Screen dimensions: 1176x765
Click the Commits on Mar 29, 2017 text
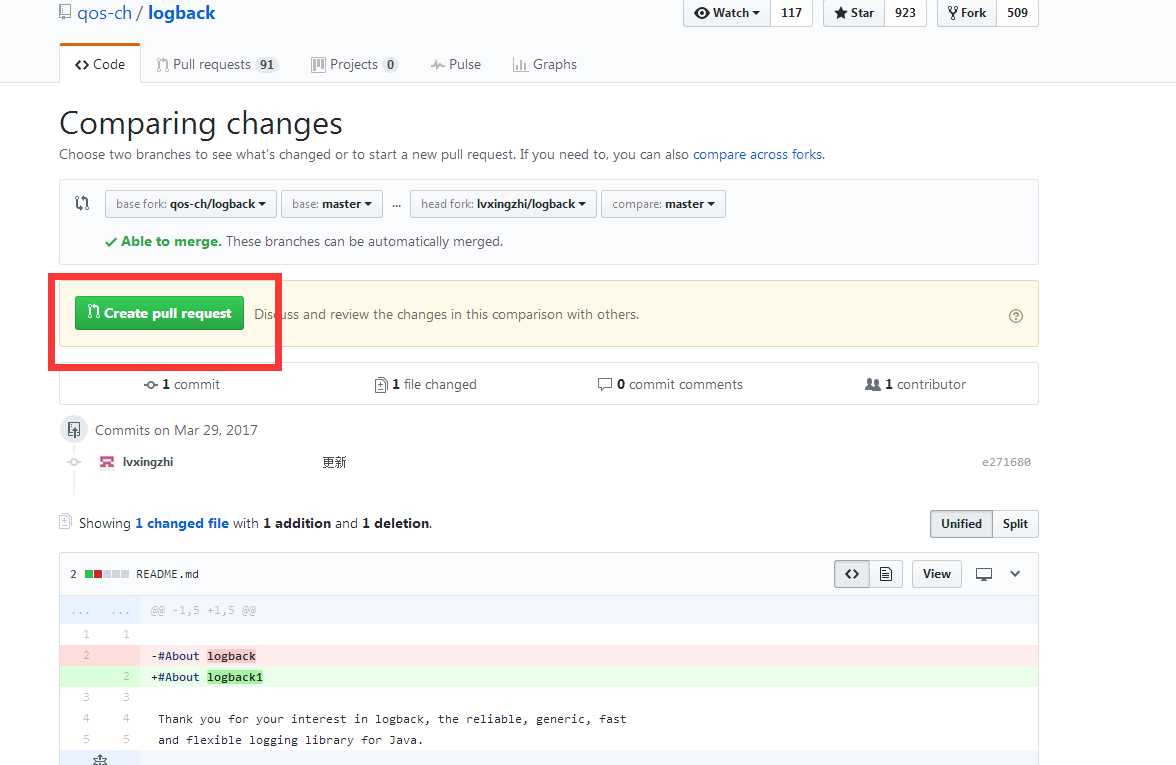click(176, 430)
